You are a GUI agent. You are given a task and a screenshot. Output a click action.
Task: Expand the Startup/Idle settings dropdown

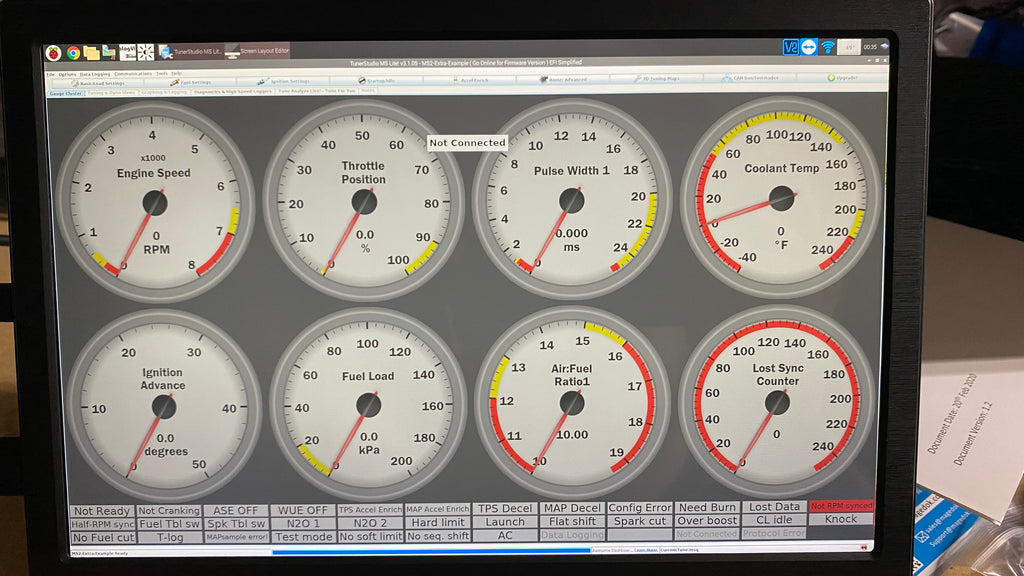376,80
